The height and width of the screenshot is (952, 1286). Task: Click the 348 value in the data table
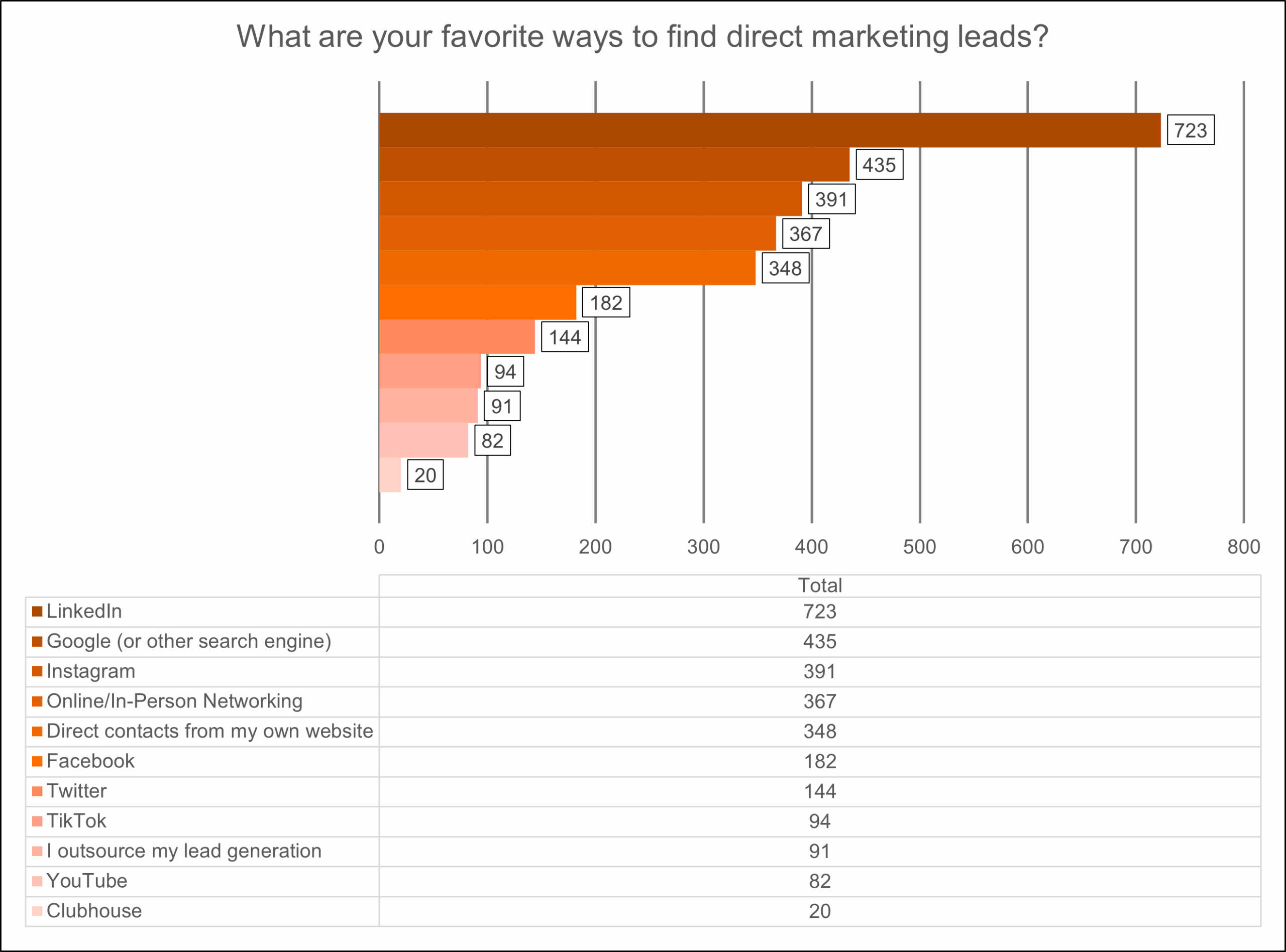[820, 731]
